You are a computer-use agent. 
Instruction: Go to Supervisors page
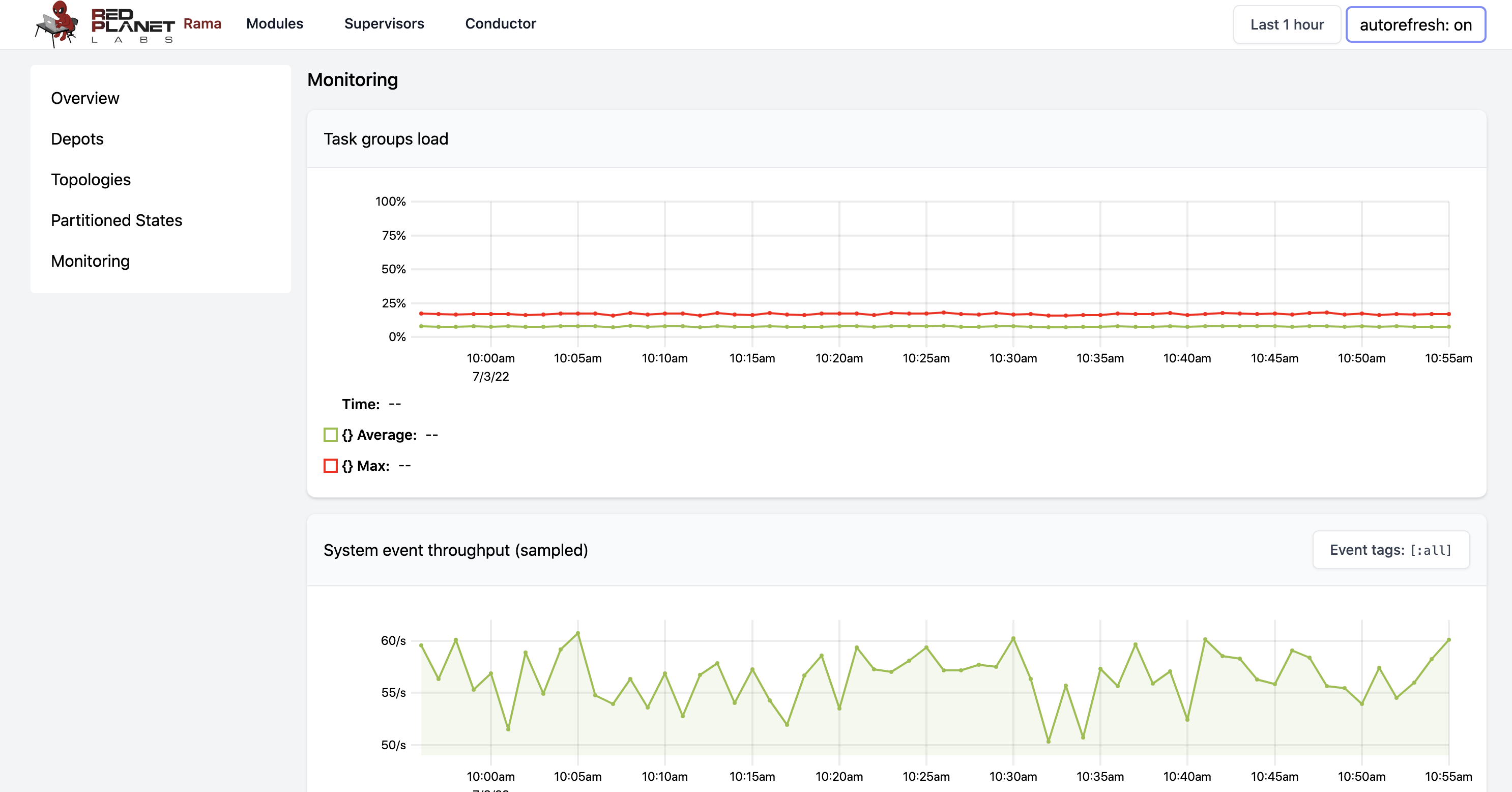click(x=384, y=23)
